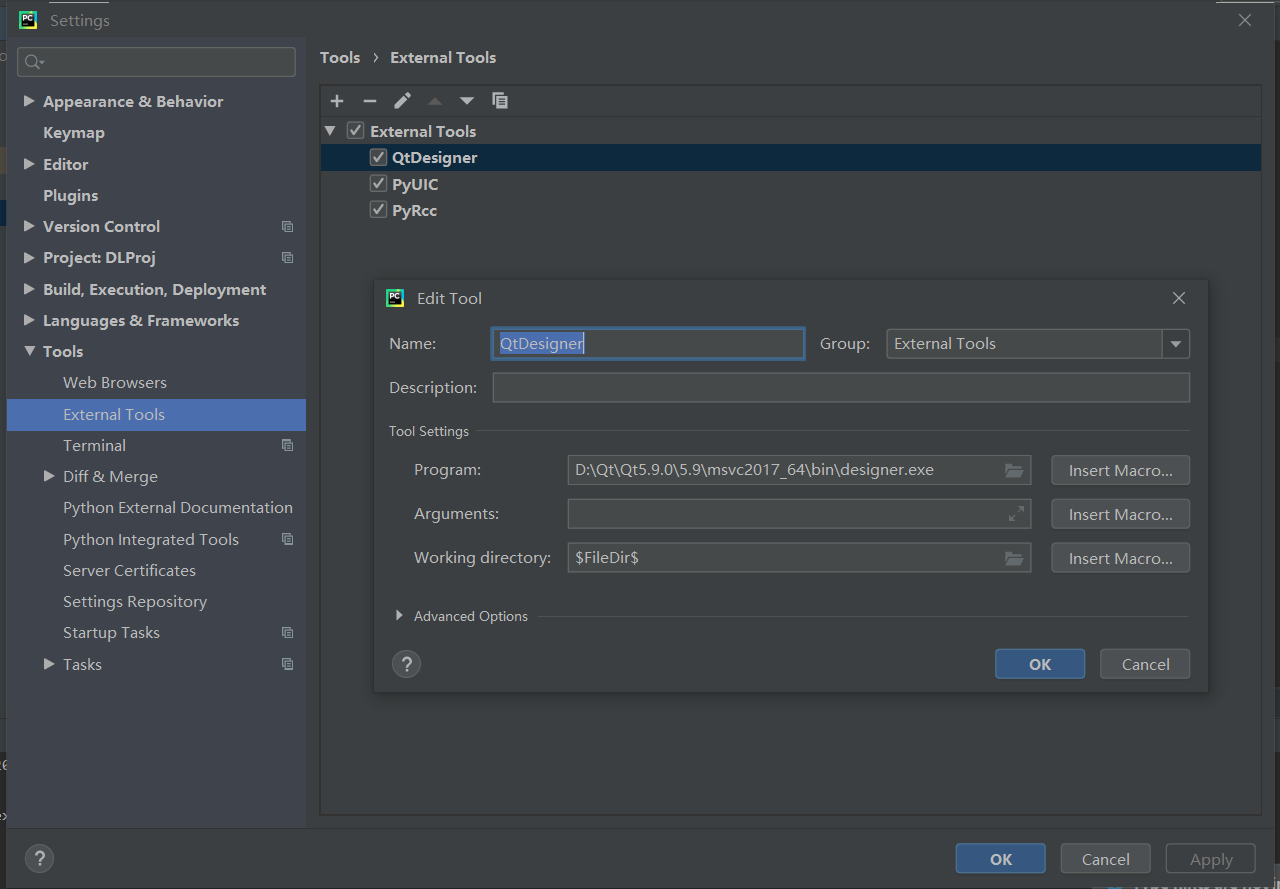Remove the selected tool using minus icon
The image size is (1280, 889).
[369, 100]
